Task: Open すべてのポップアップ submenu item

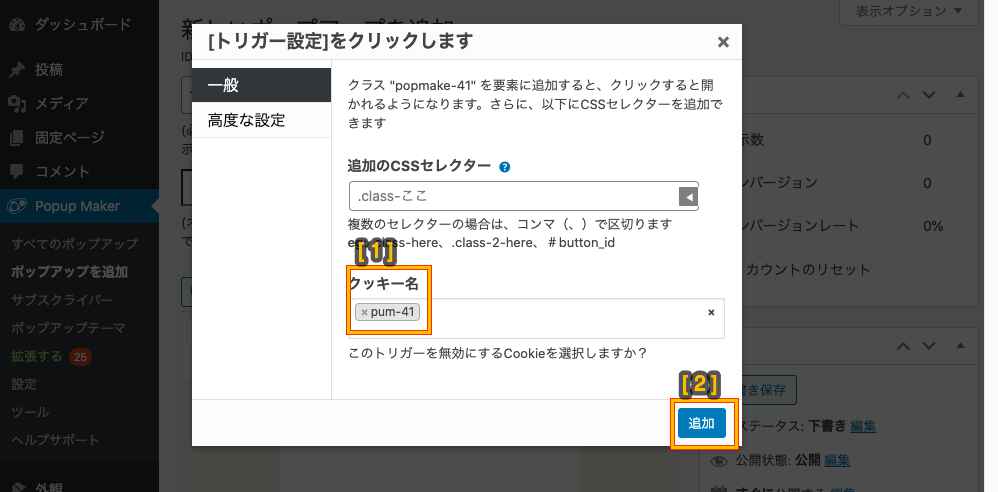Action: pyautogui.click(x=74, y=244)
